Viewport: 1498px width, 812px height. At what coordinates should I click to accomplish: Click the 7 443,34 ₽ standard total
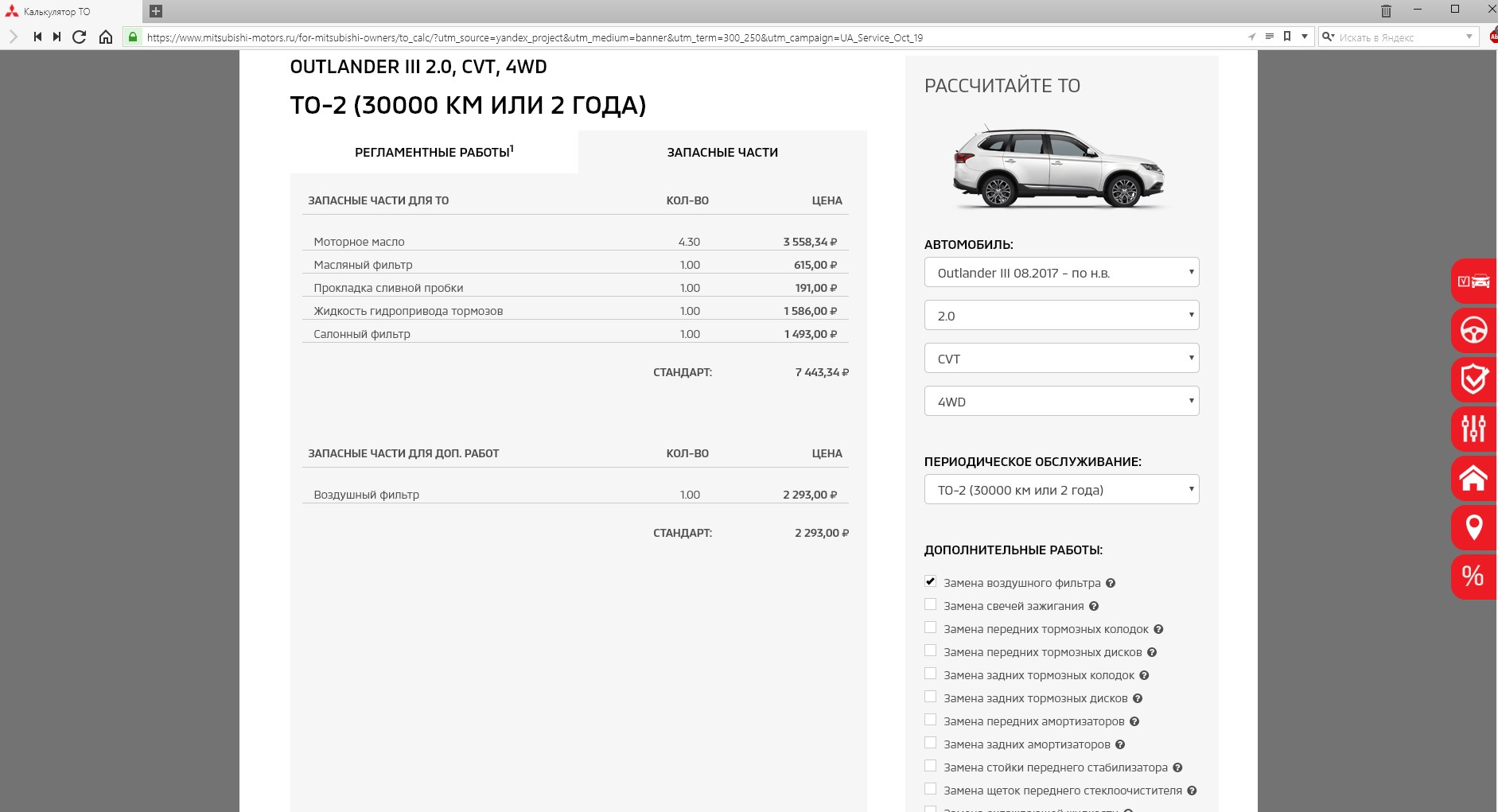tap(822, 372)
